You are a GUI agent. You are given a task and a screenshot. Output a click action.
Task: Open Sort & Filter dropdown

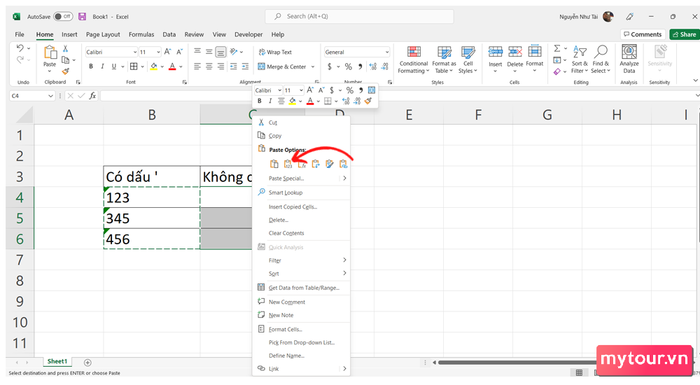click(x=579, y=59)
